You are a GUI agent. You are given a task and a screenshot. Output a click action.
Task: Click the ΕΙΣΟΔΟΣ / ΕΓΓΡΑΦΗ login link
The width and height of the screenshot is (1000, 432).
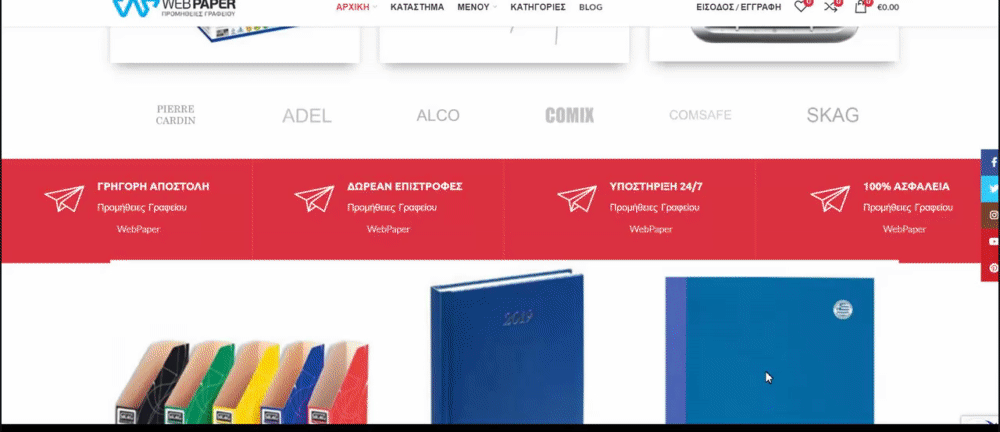coord(739,7)
